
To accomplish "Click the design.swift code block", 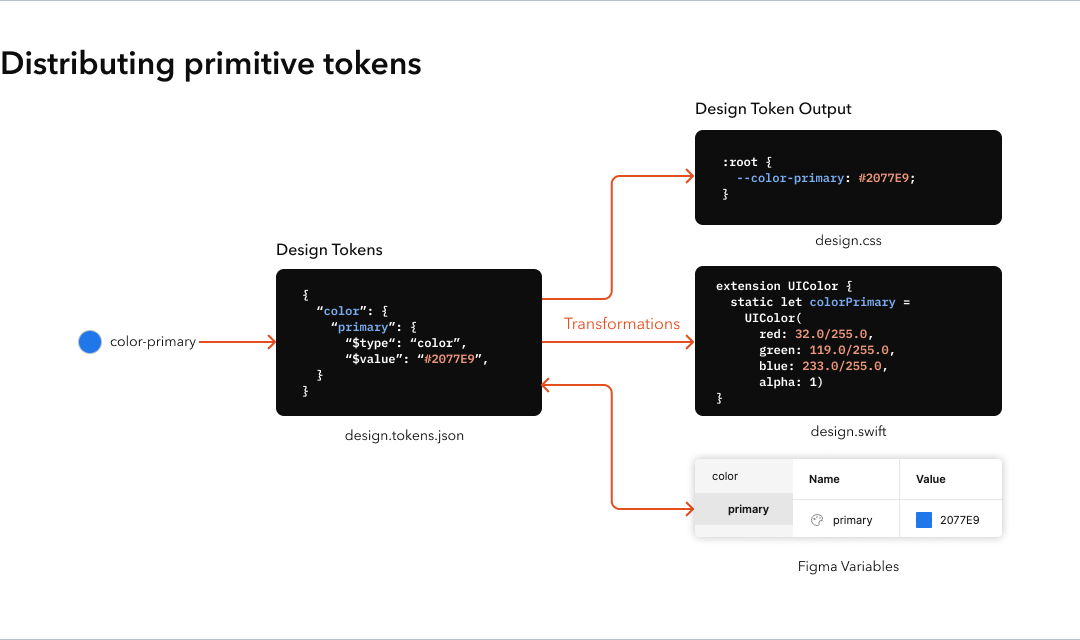I will (x=848, y=340).
